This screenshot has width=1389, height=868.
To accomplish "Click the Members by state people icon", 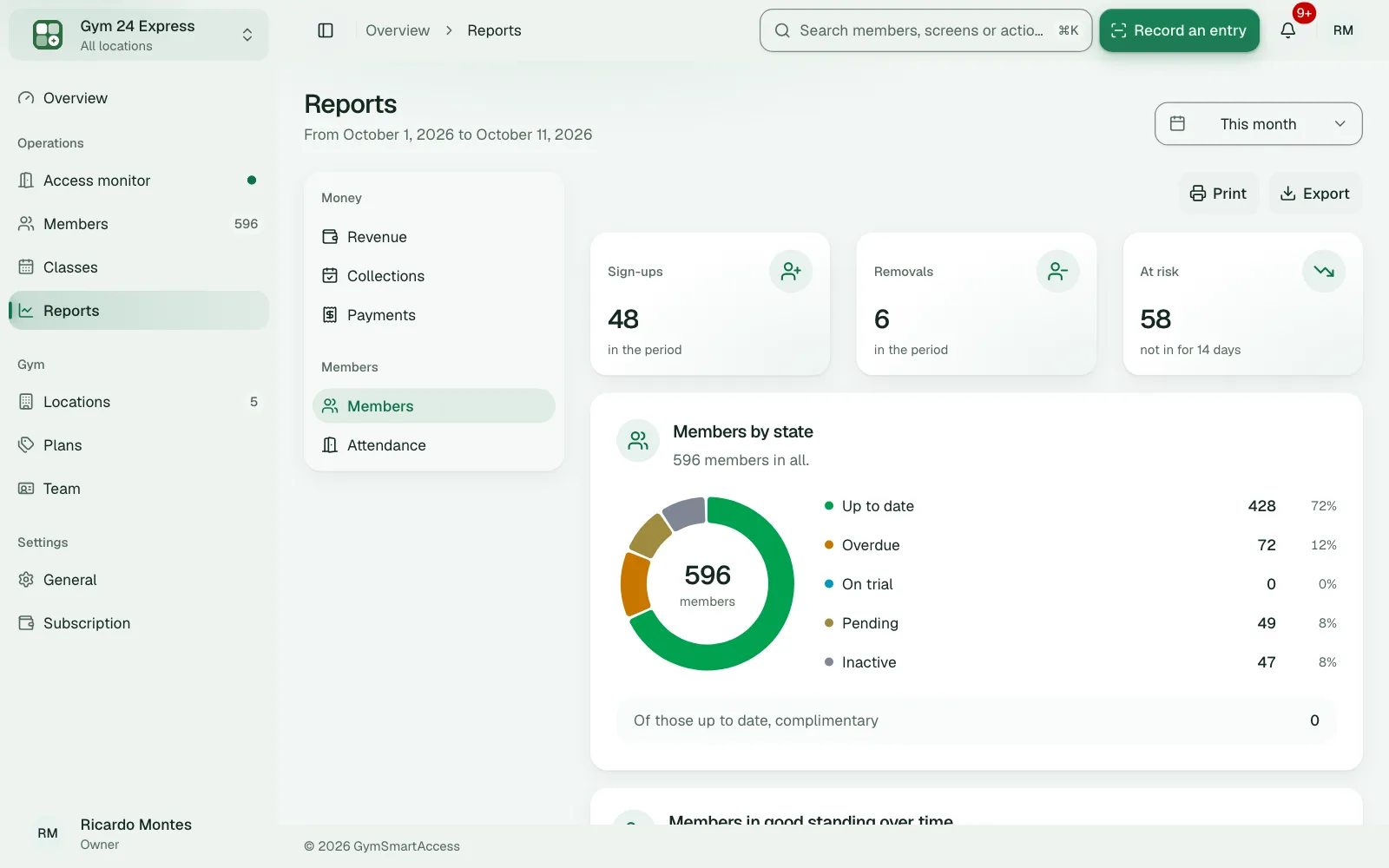I will pos(638,441).
